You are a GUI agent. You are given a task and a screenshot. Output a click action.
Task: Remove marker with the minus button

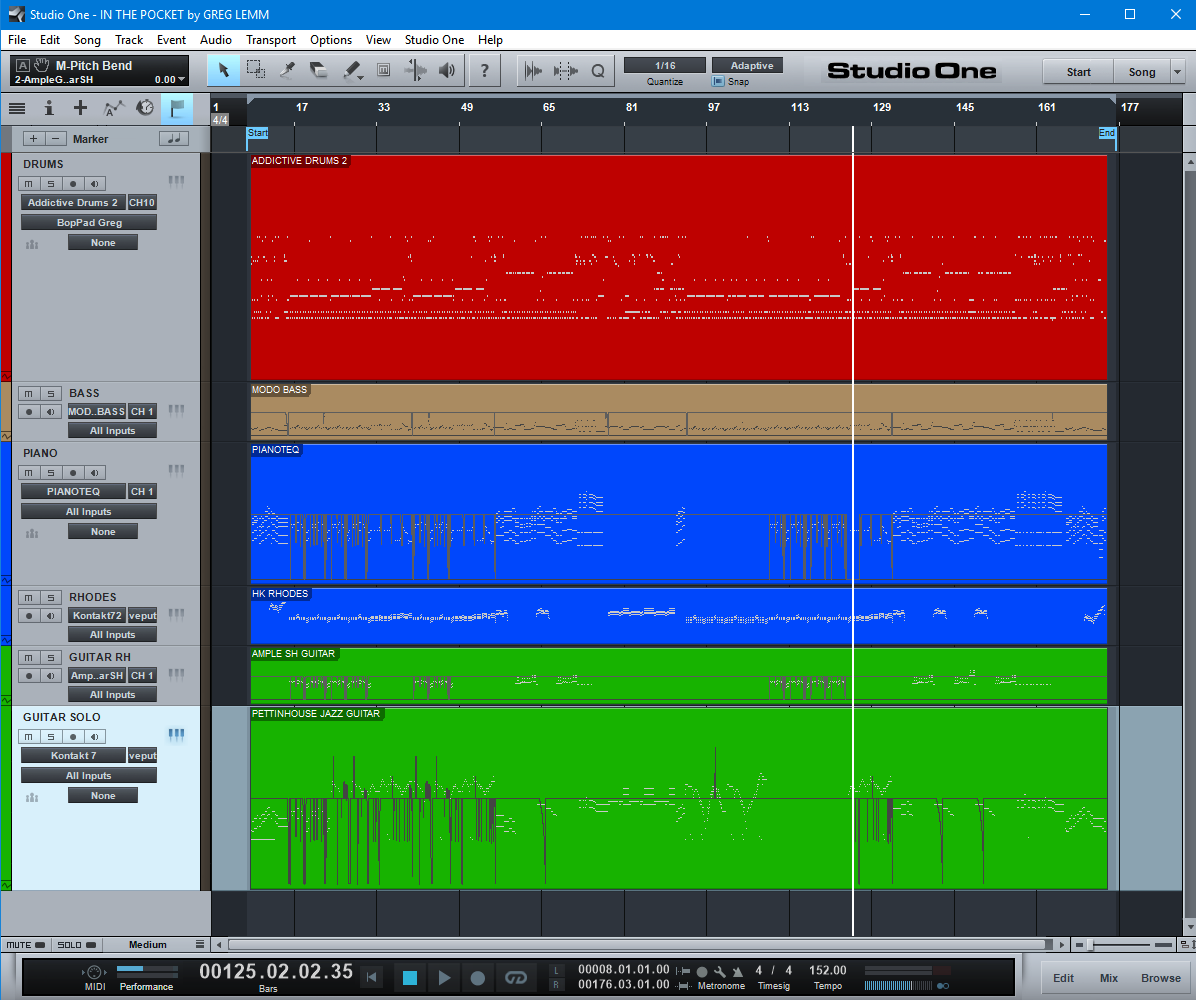54,139
